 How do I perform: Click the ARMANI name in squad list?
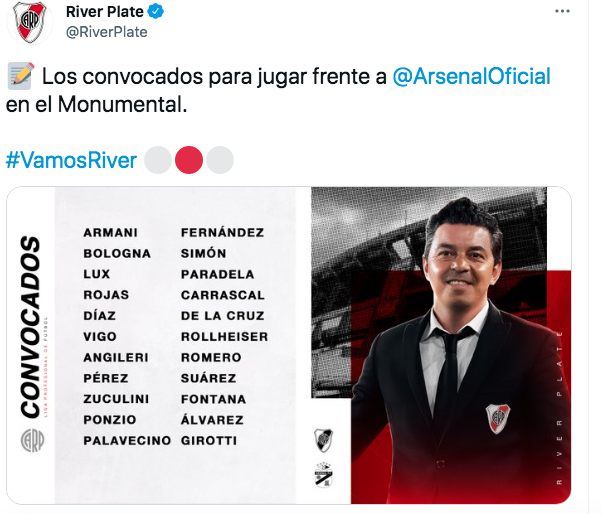[x=111, y=233]
